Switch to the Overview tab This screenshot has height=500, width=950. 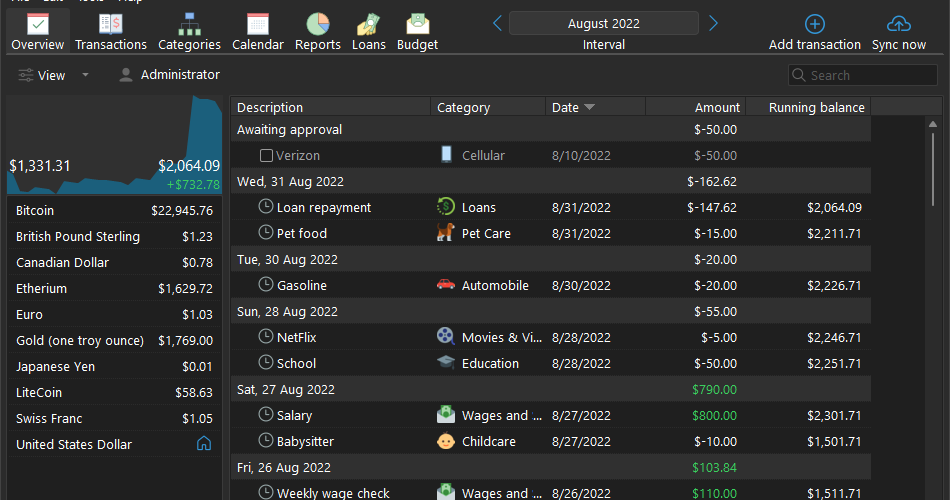click(x=38, y=32)
